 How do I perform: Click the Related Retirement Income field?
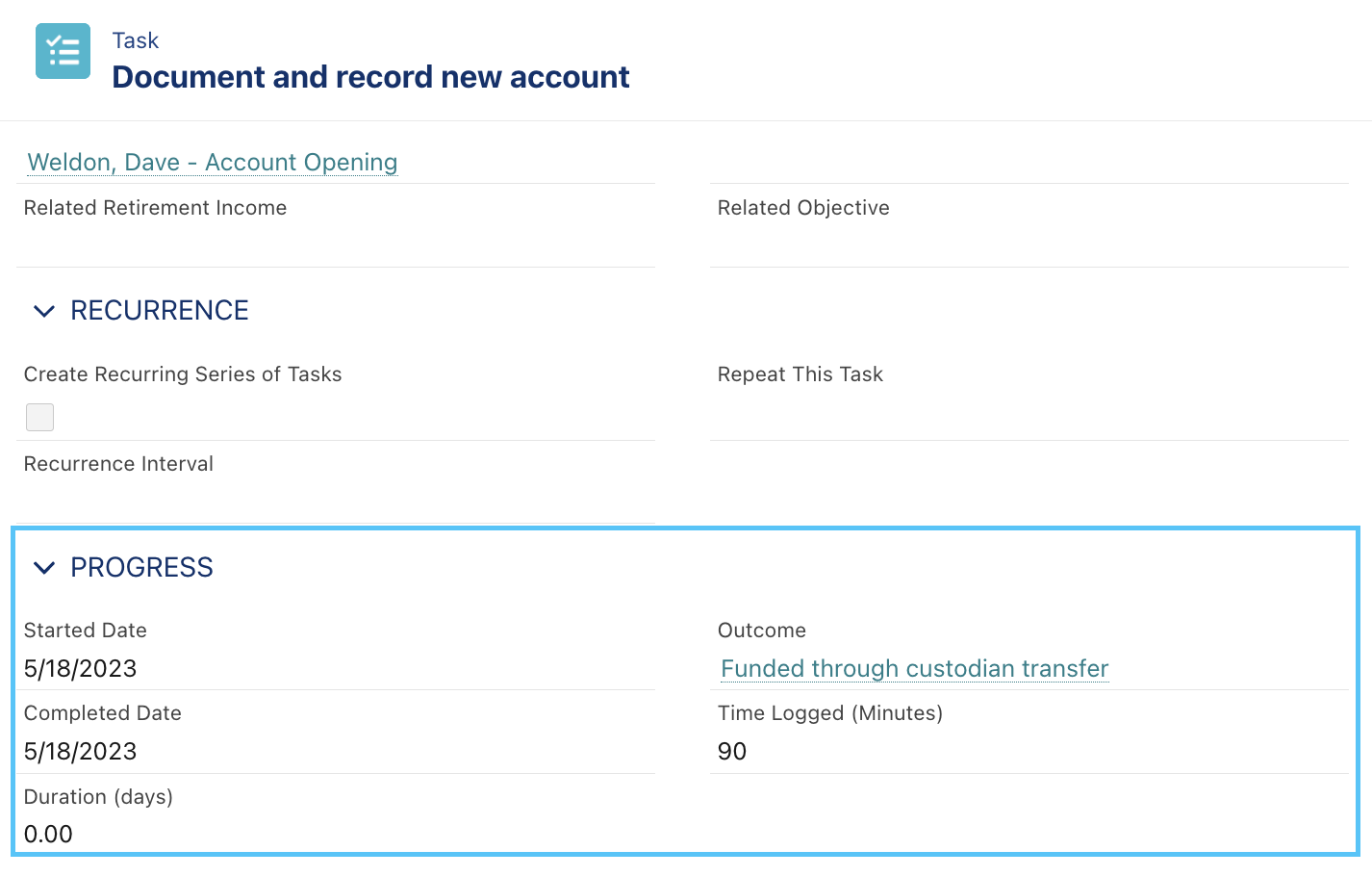(x=336, y=226)
